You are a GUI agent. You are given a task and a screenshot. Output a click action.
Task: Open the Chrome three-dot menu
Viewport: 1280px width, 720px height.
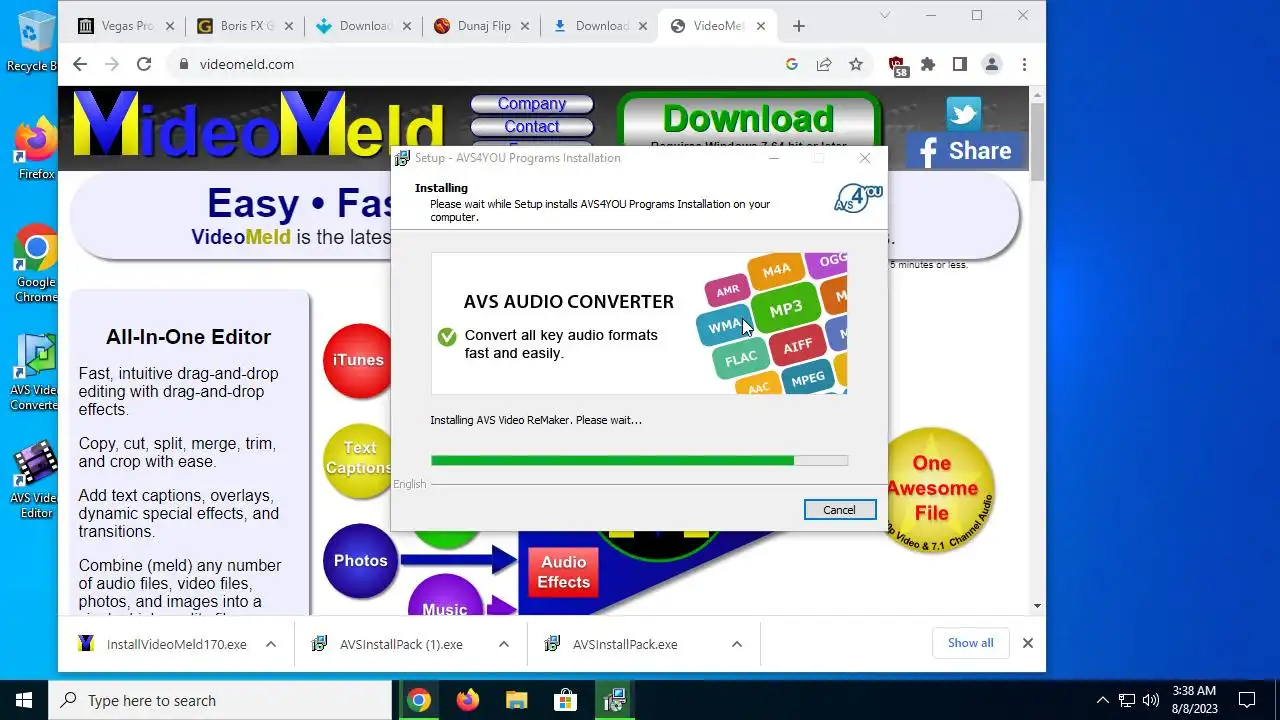click(1024, 64)
